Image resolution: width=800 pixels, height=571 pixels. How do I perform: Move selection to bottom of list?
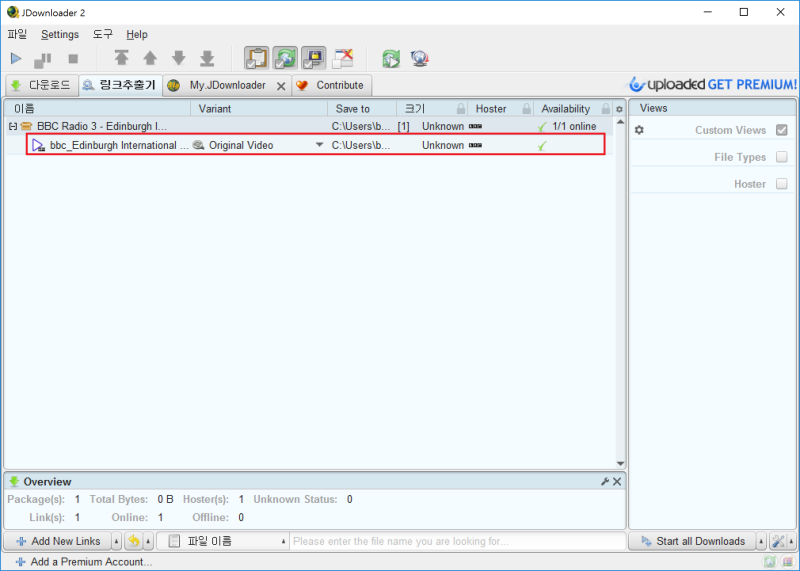[x=207, y=58]
